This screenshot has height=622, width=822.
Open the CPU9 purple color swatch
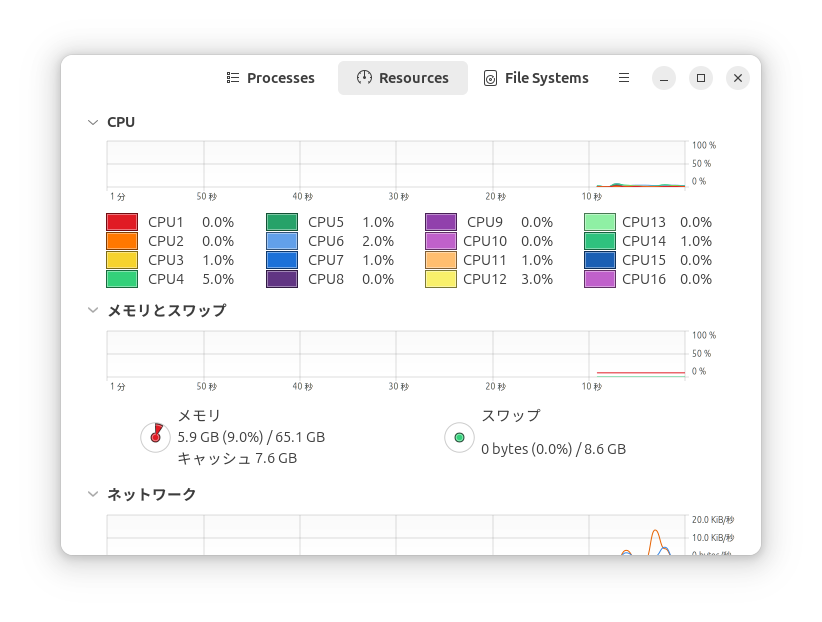point(441,222)
